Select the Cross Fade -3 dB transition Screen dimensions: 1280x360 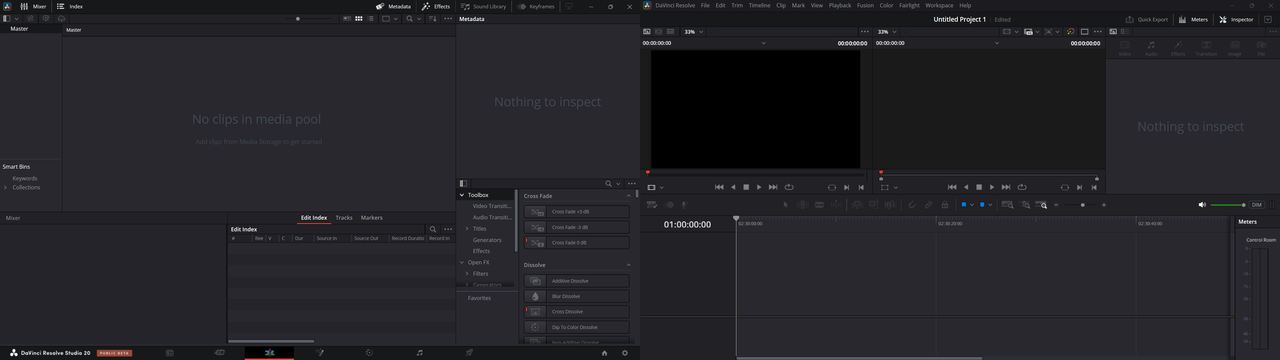pyautogui.click(x=577, y=227)
